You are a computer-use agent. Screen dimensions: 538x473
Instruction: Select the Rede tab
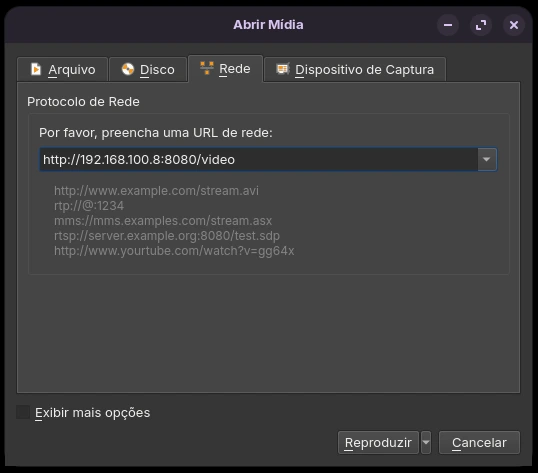click(225, 69)
